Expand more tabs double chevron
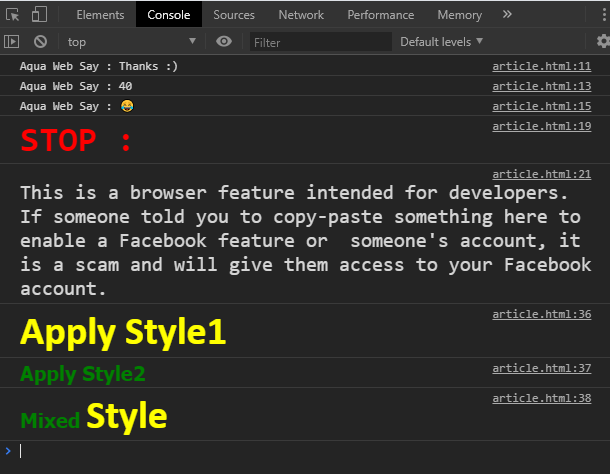Viewport: 610px width, 474px height. click(x=507, y=14)
